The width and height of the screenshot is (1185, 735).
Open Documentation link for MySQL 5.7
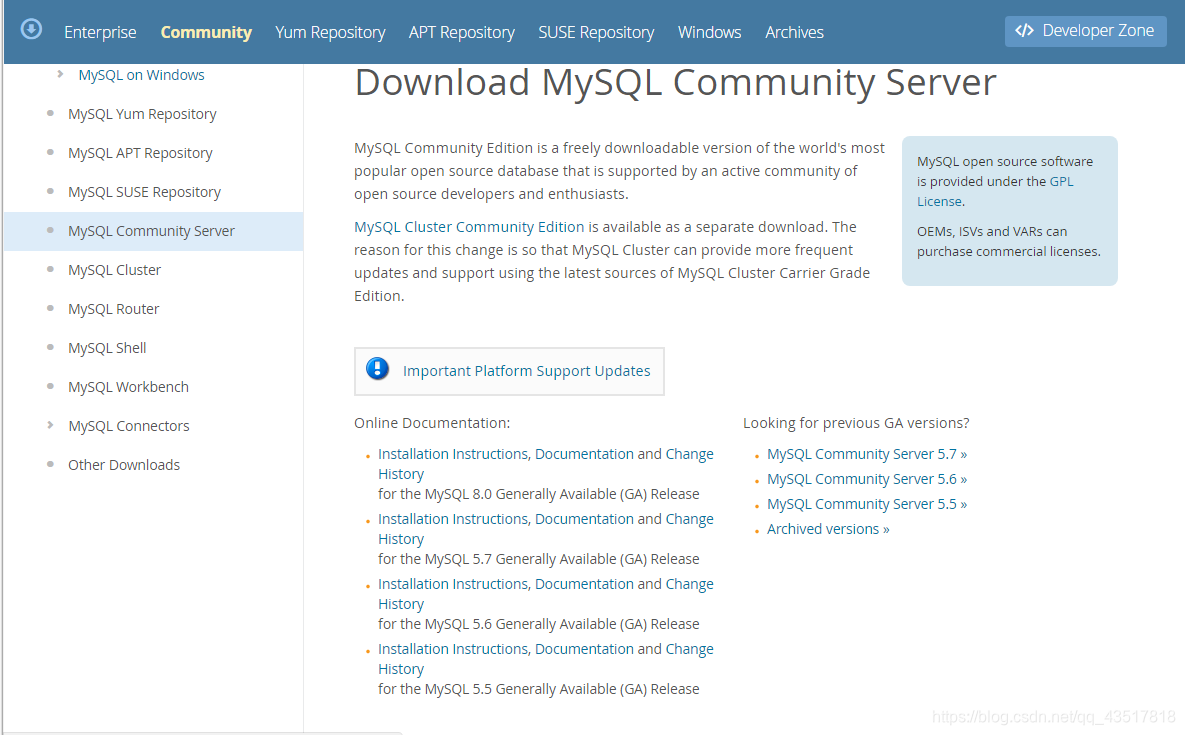(584, 519)
